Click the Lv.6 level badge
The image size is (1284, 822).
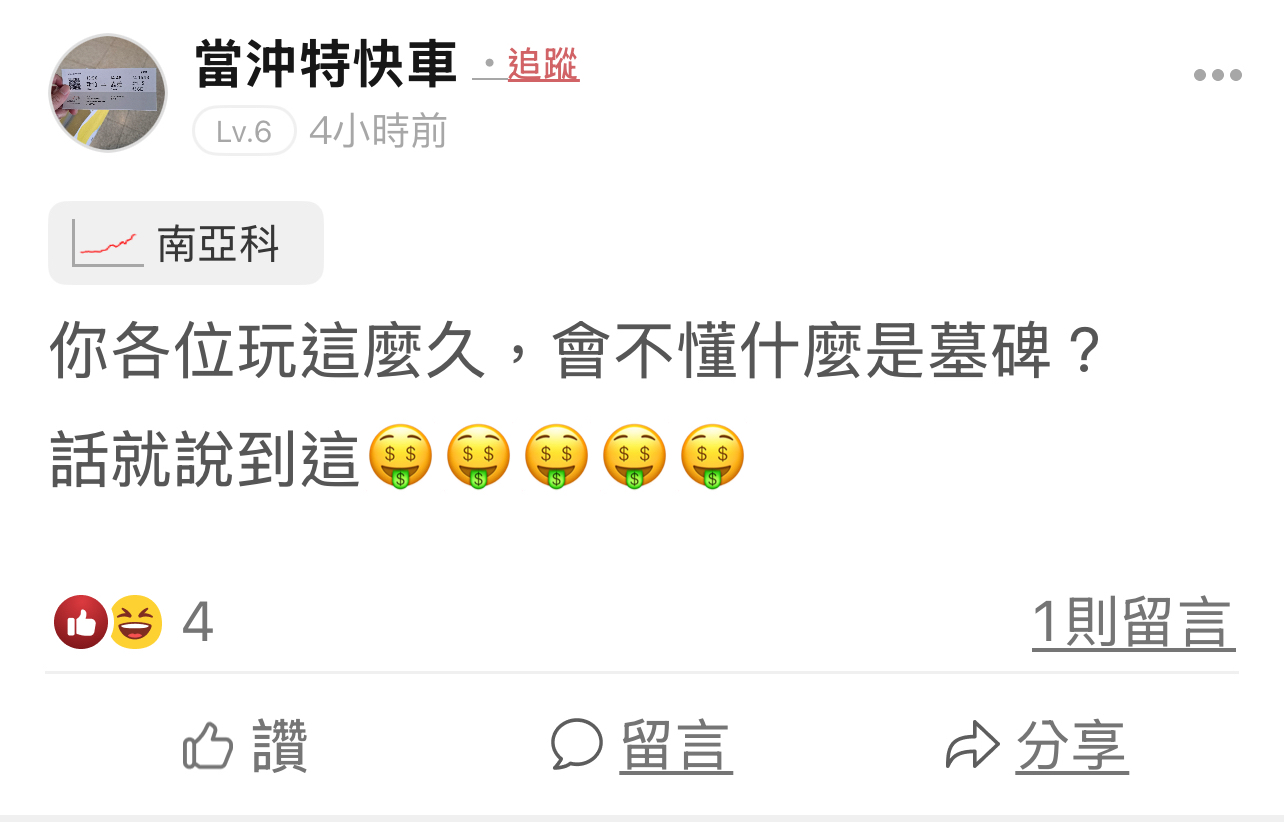pyautogui.click(x=244, y=131)
